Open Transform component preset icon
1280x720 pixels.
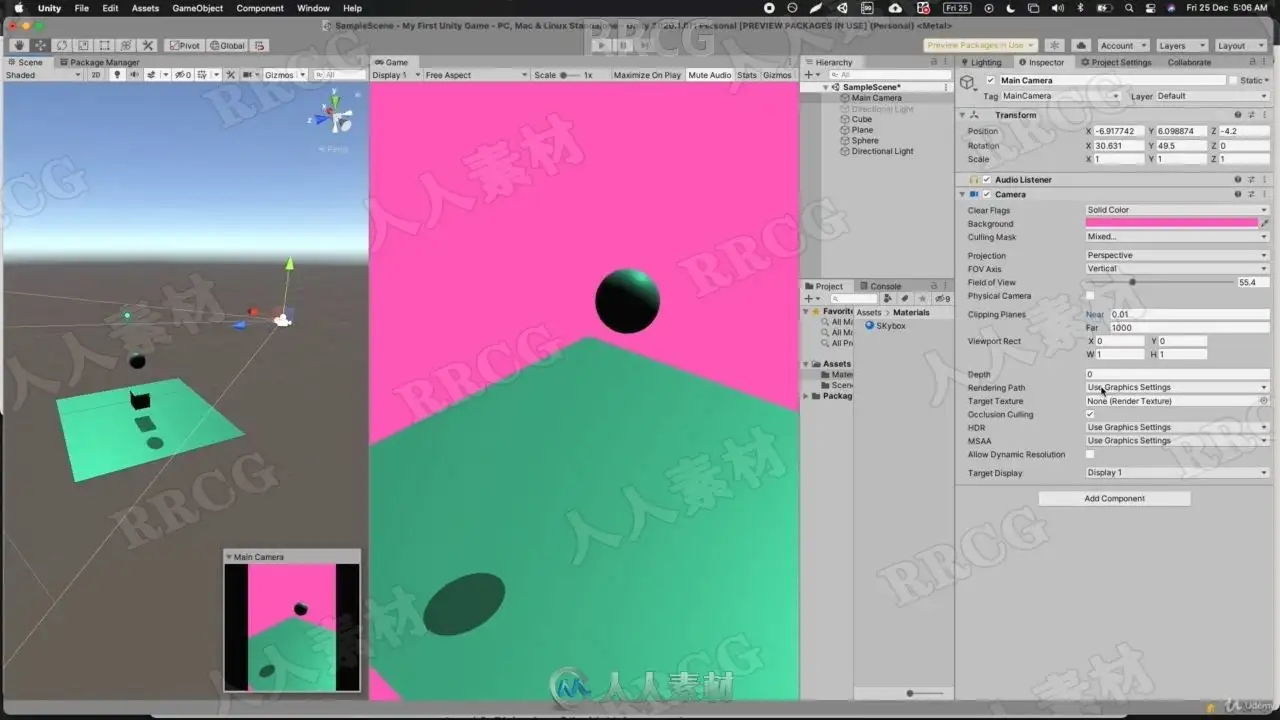point(1251,115)
